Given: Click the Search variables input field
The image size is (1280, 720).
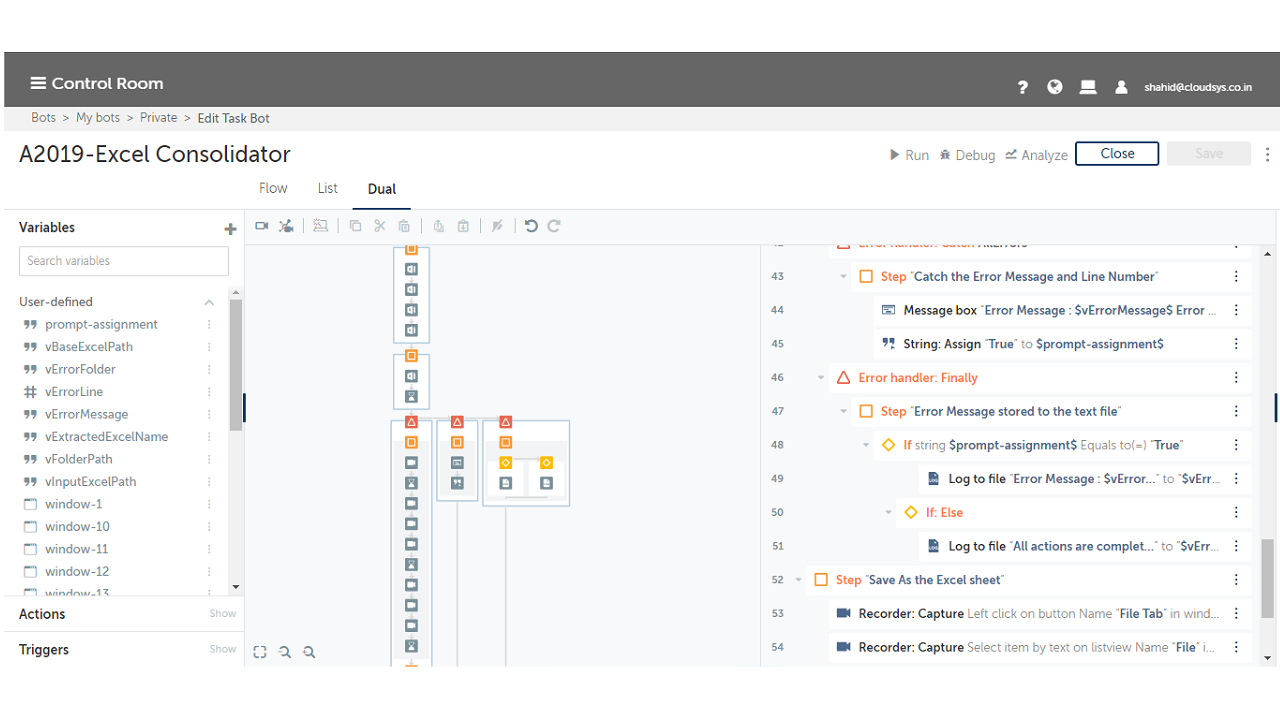Looking at the screenshot, I should point(124,261).
